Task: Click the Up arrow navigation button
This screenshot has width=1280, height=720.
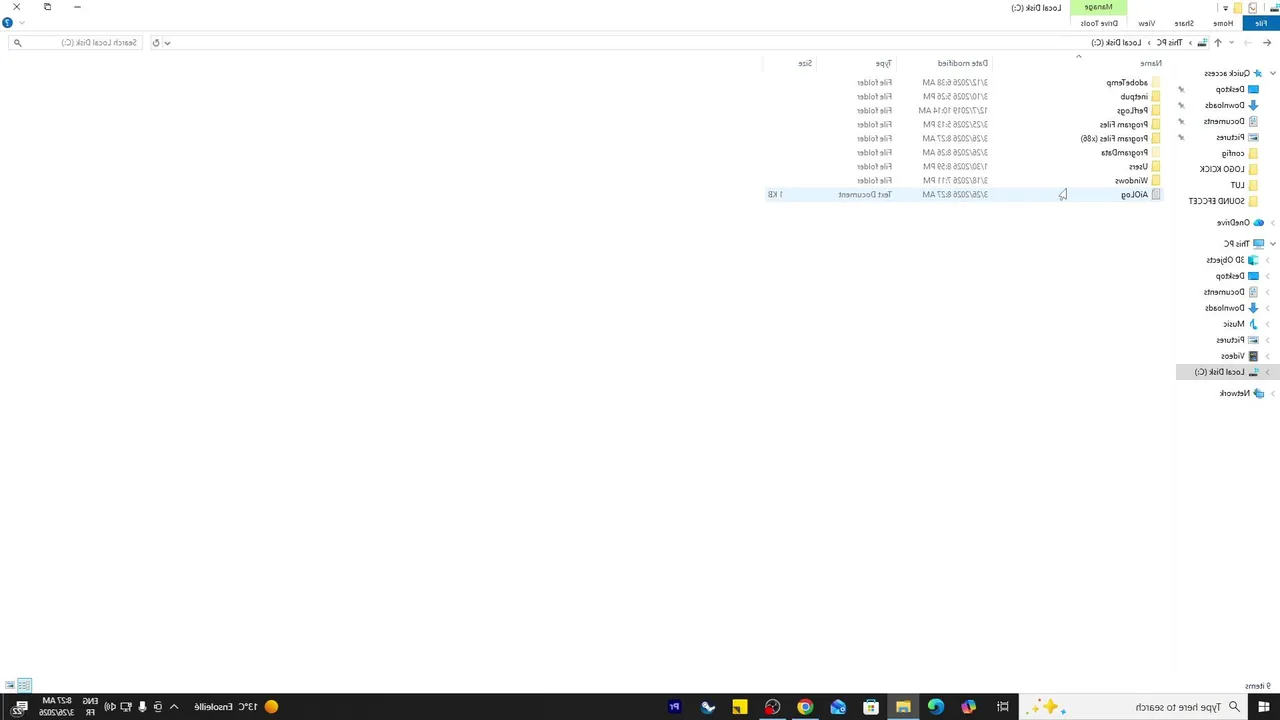Action: (1217, 42)
